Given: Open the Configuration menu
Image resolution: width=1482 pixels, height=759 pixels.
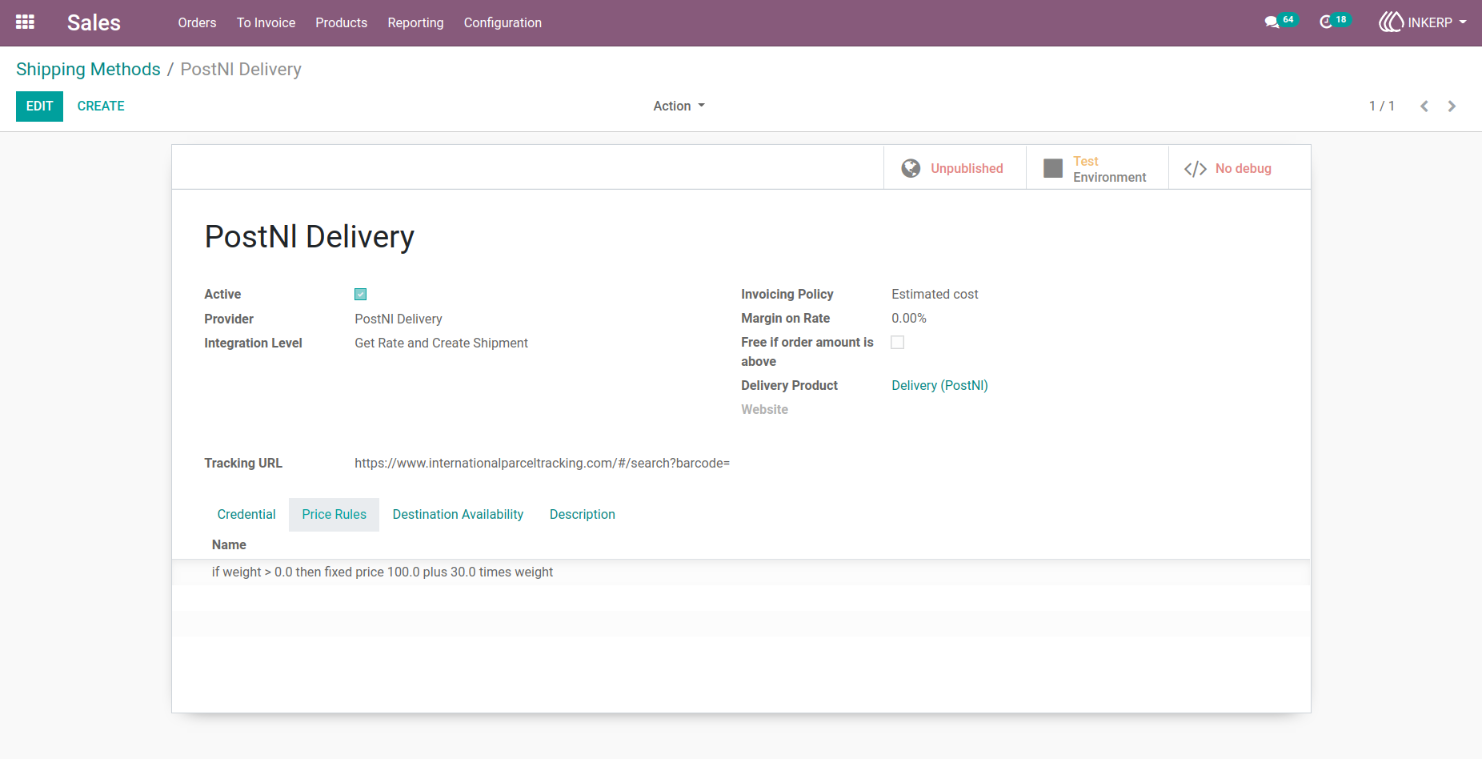Looking at the screenshot, I should (503, 22).
